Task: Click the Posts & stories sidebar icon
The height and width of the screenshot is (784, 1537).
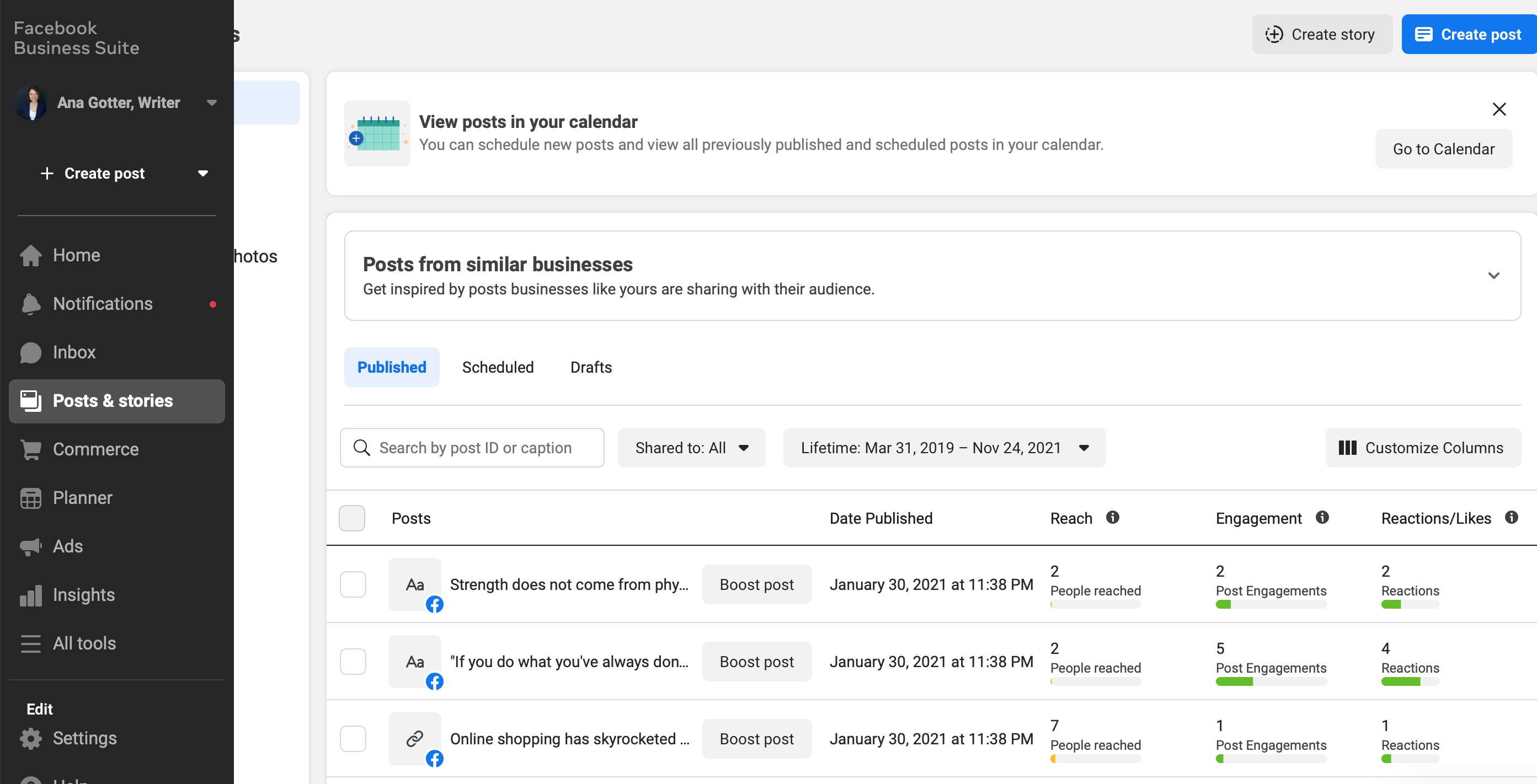Action: (30, 401)
